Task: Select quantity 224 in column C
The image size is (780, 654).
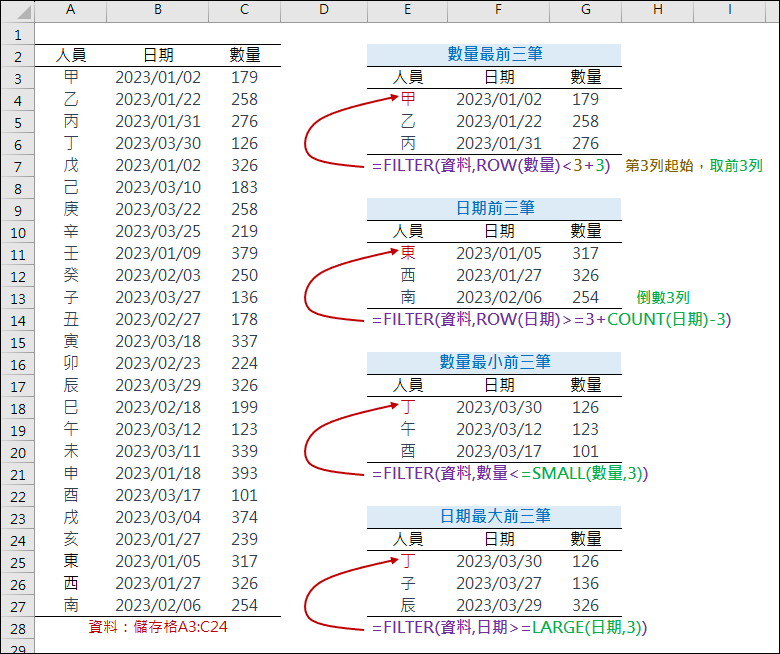Action: (244, 363)
